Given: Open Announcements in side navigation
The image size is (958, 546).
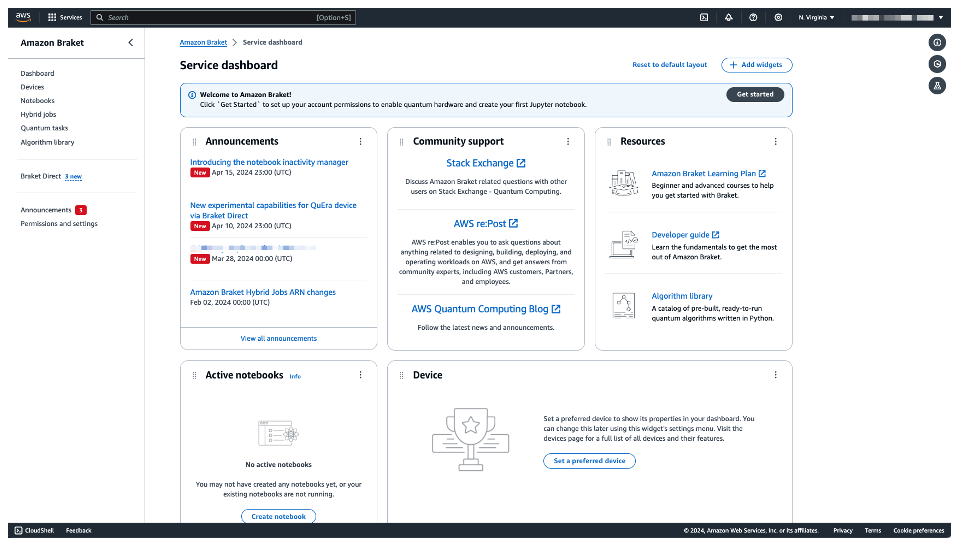Looking at the screenshot, I should coord(46,210).
